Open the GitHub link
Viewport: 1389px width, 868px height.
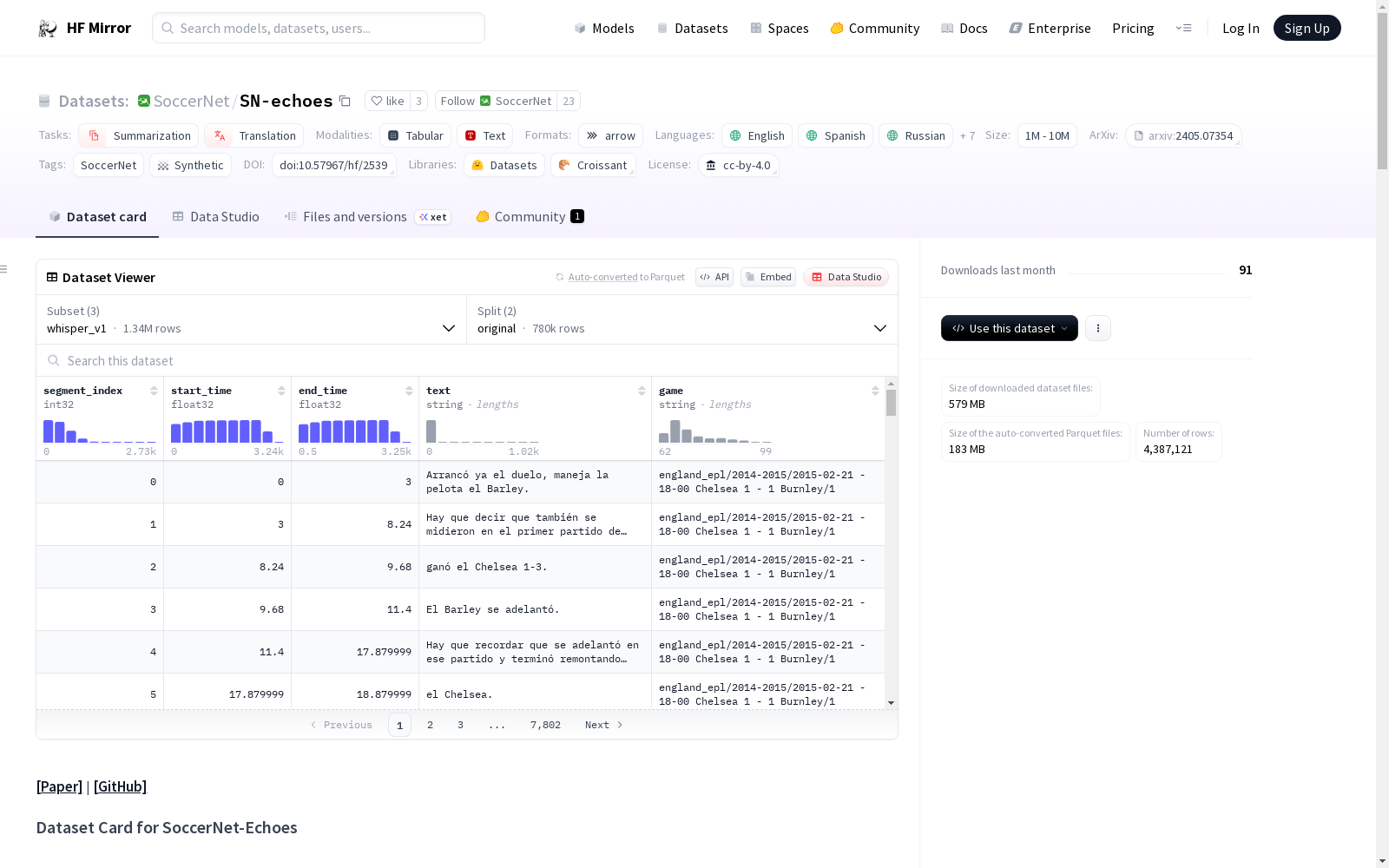pos(120,786)
